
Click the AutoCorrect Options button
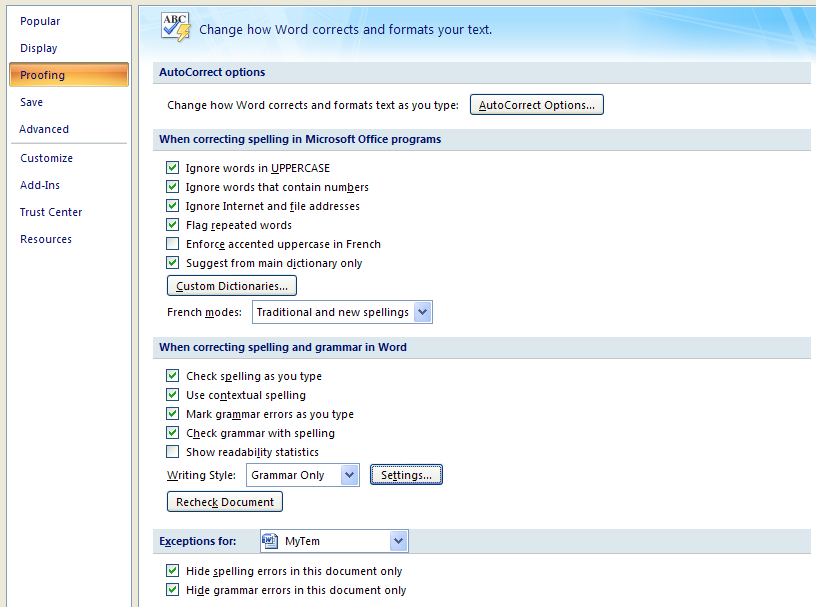[537, 105]
